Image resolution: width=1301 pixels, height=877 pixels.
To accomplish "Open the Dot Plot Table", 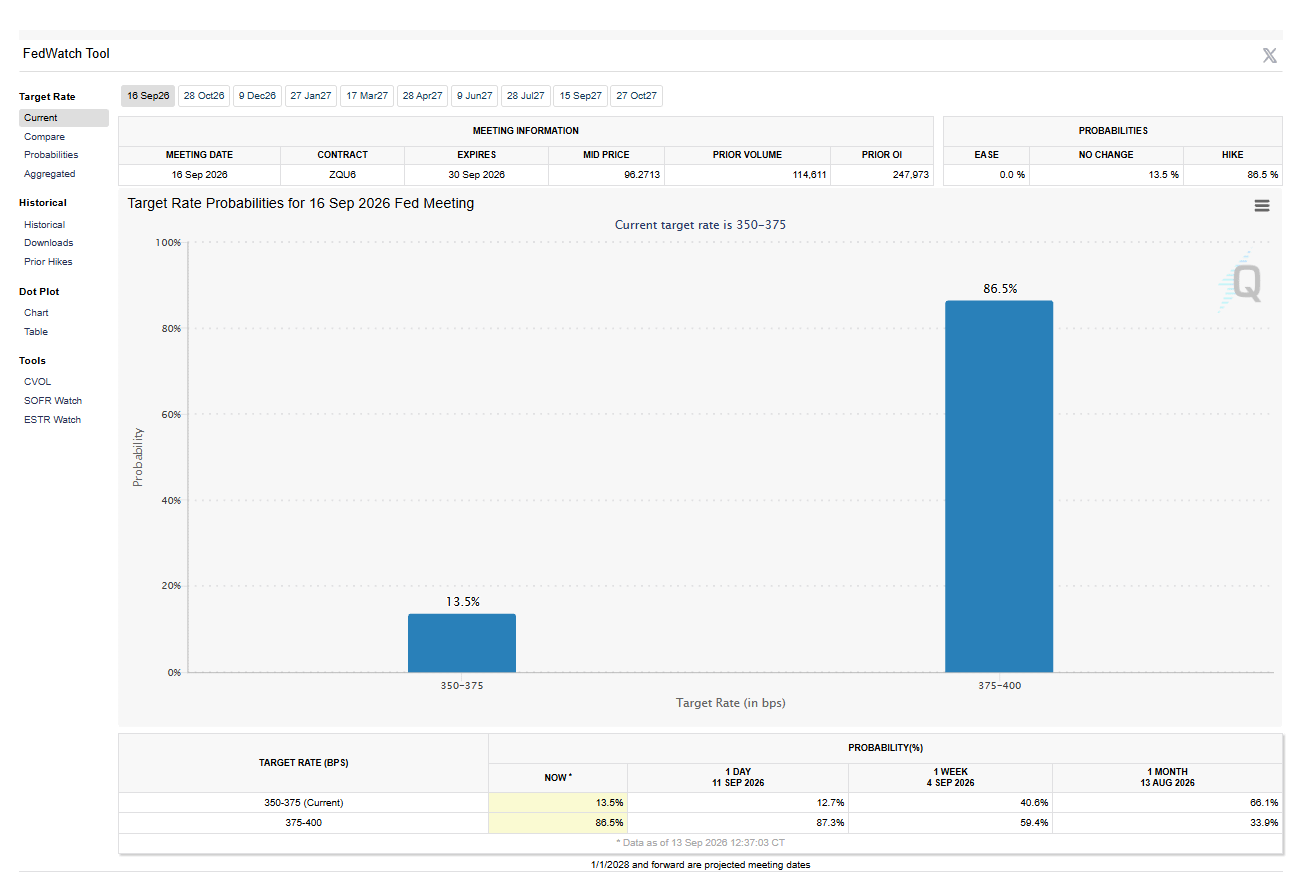I will (x=36, y=332).
